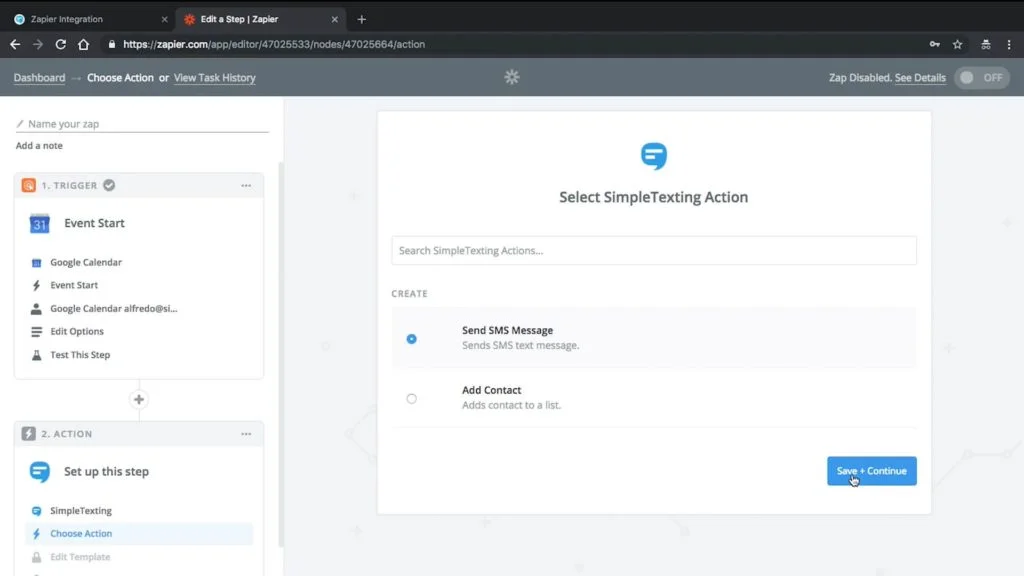Open Test This Step in trigger
Viewport: 1024px width, 576px height.
(x=80, y=355)
